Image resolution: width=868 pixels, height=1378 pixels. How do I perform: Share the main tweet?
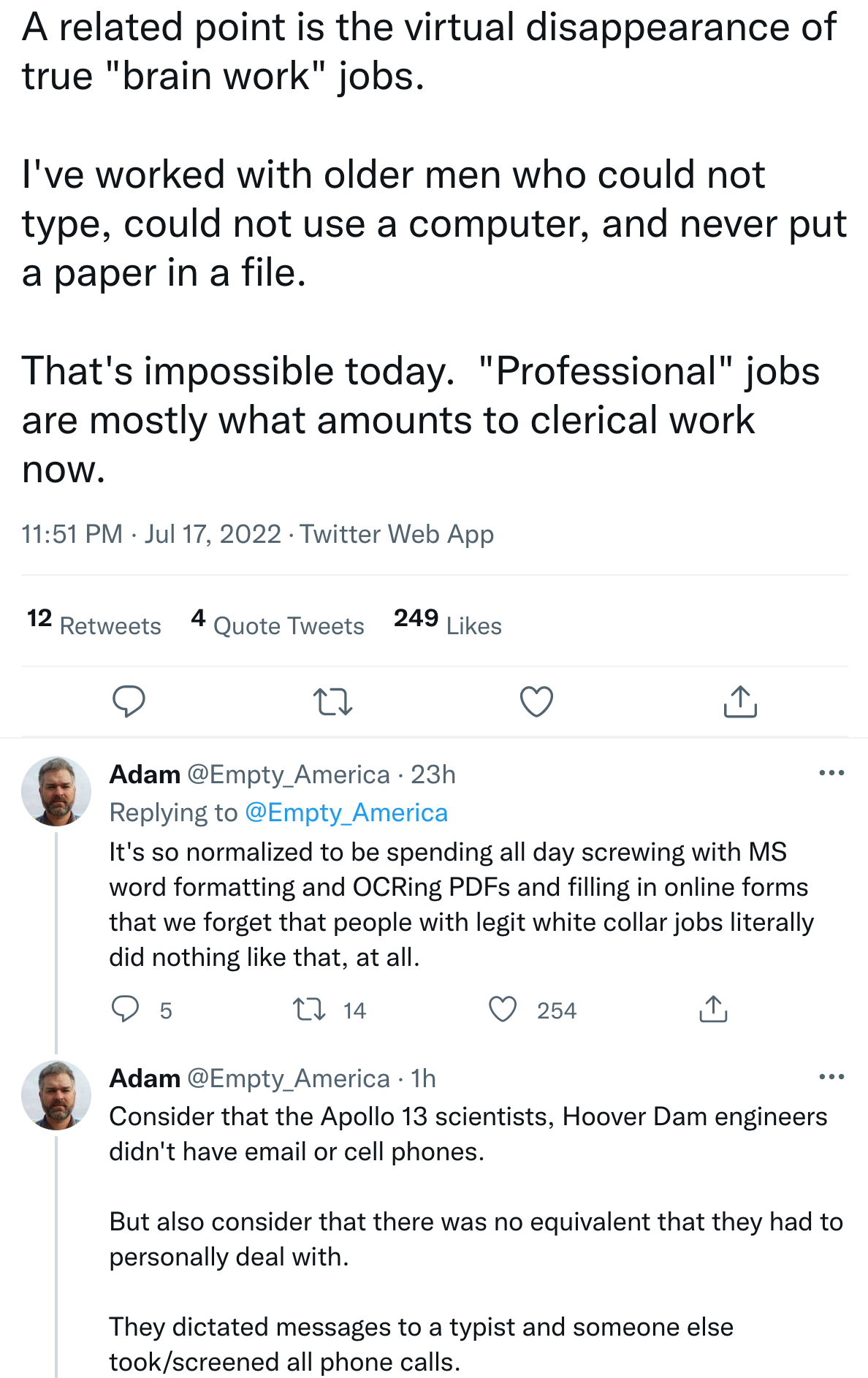click(740, 701)
